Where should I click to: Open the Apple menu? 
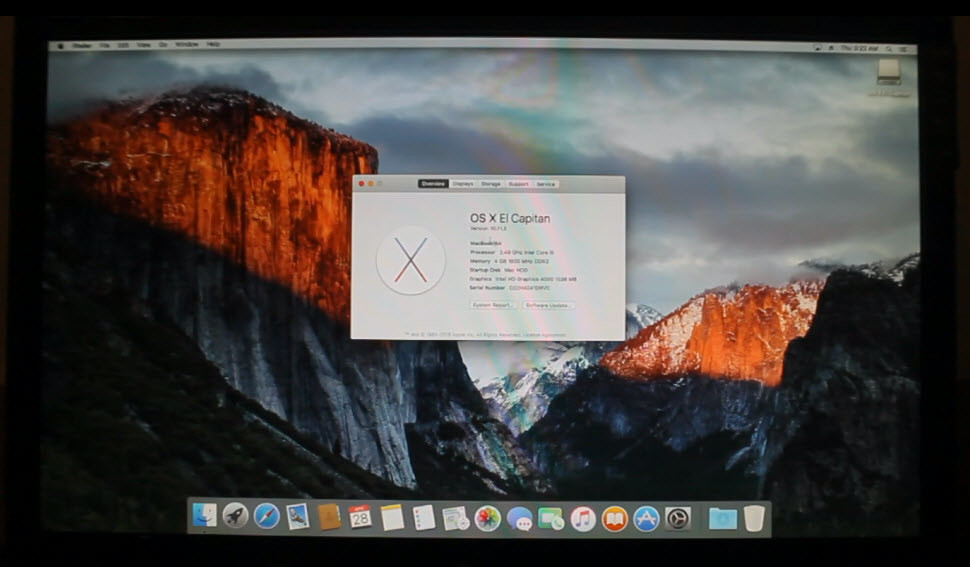[x=61, y=45]
